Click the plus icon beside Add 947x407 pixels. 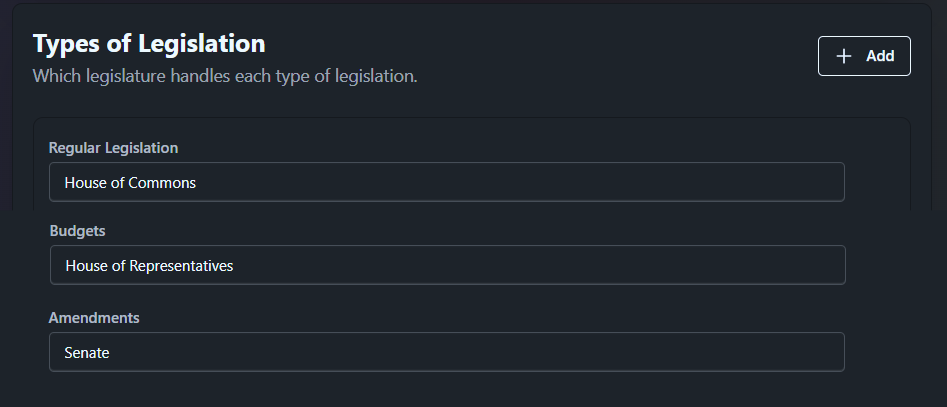coord(843,56)
